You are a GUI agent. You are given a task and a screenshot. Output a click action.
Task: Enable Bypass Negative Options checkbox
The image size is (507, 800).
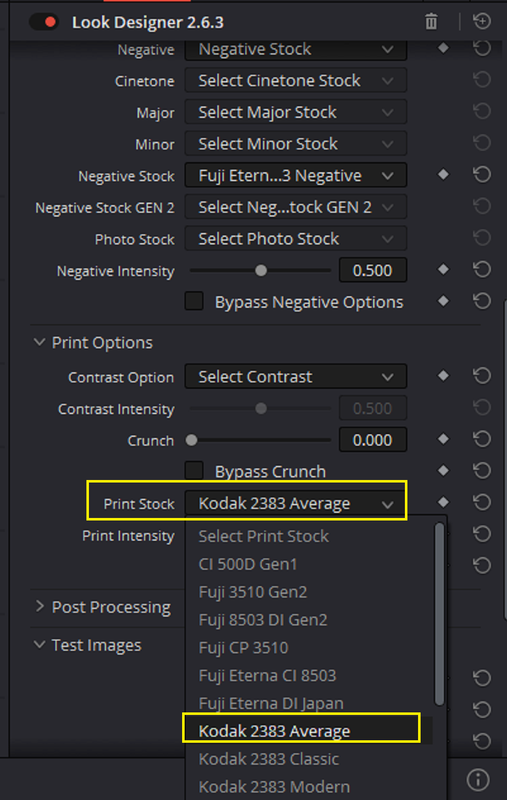[x=194, y=301]
